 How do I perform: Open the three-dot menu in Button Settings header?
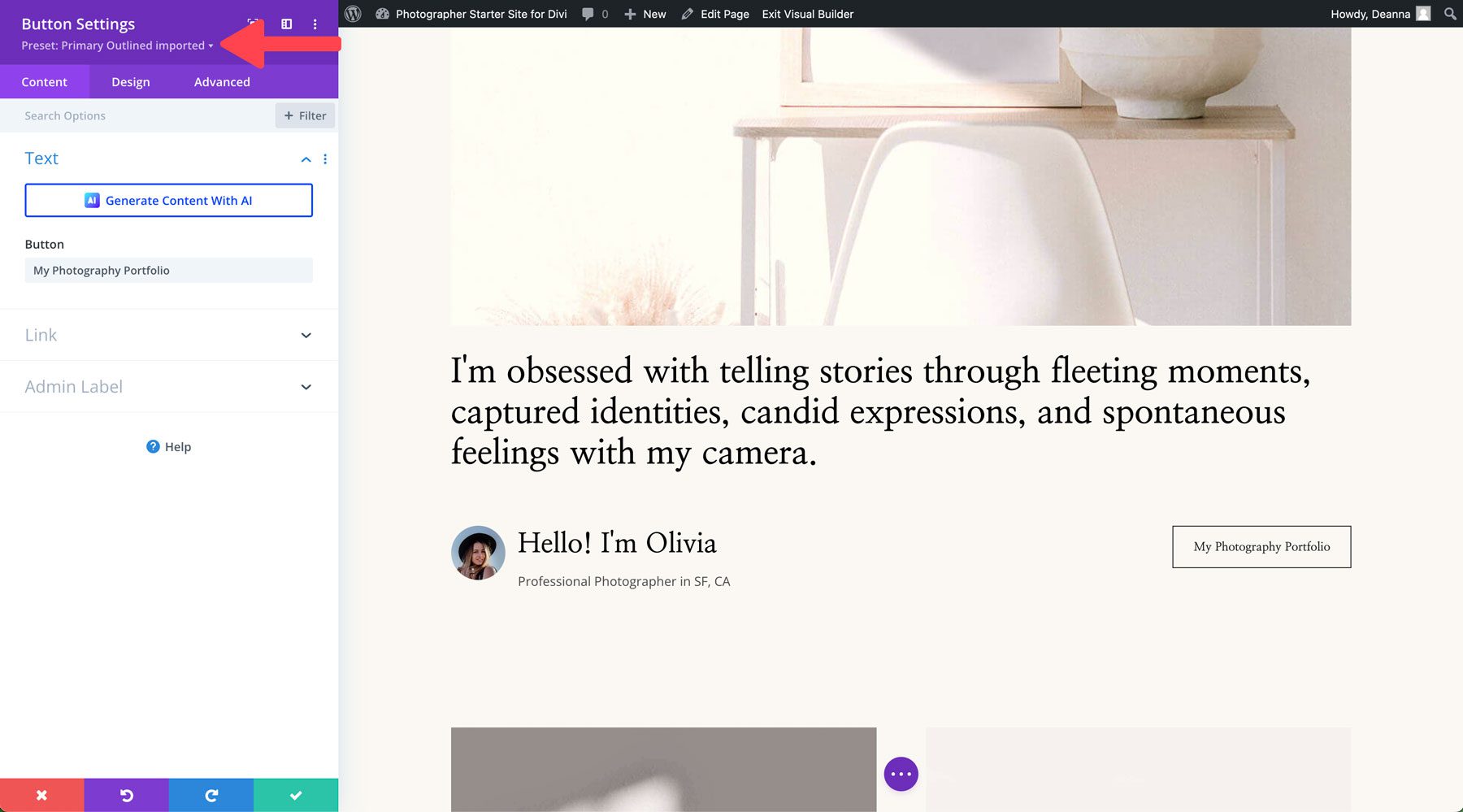pos(315,24)
